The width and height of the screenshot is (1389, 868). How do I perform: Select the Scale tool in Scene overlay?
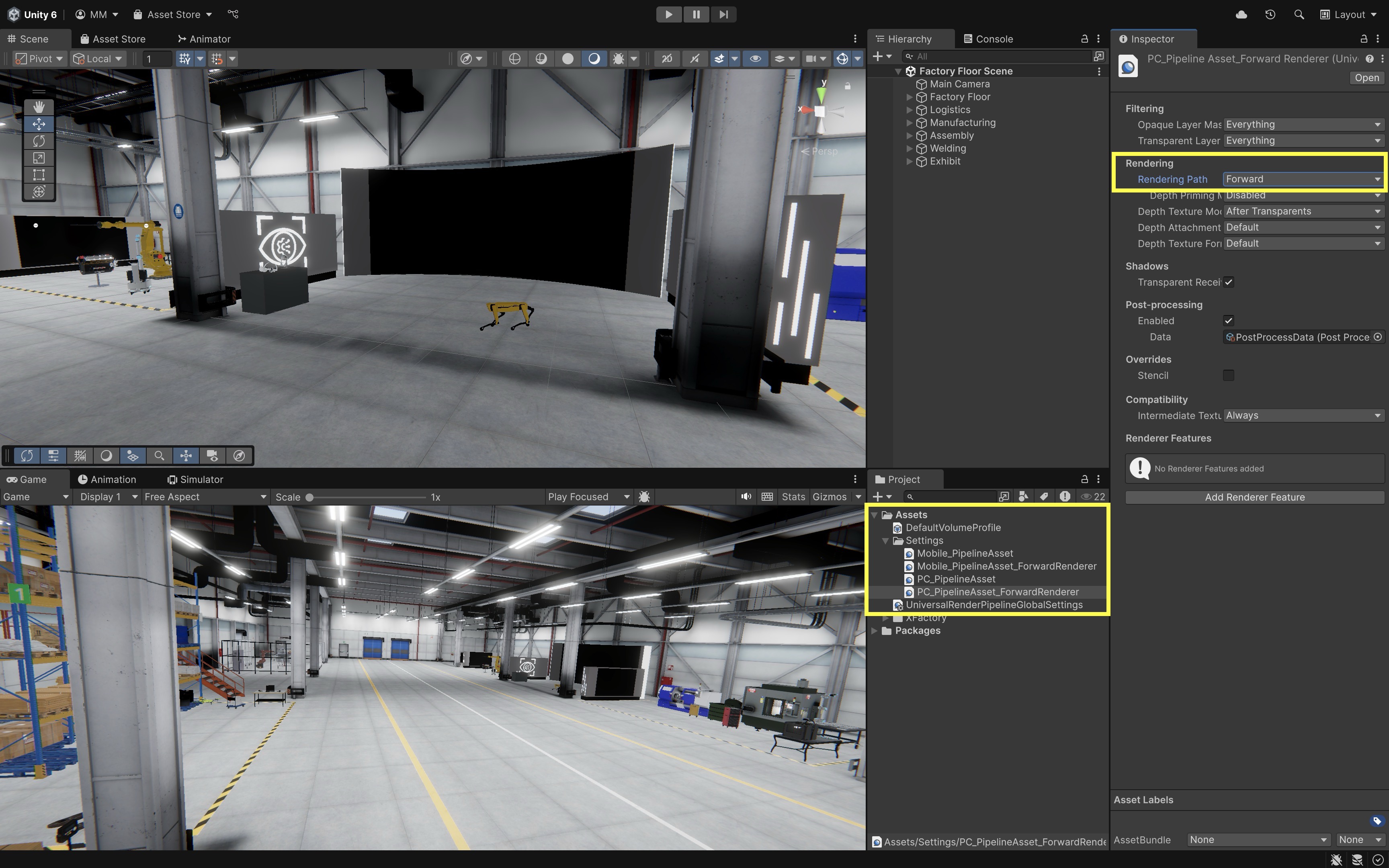click(x=39, y=158)
